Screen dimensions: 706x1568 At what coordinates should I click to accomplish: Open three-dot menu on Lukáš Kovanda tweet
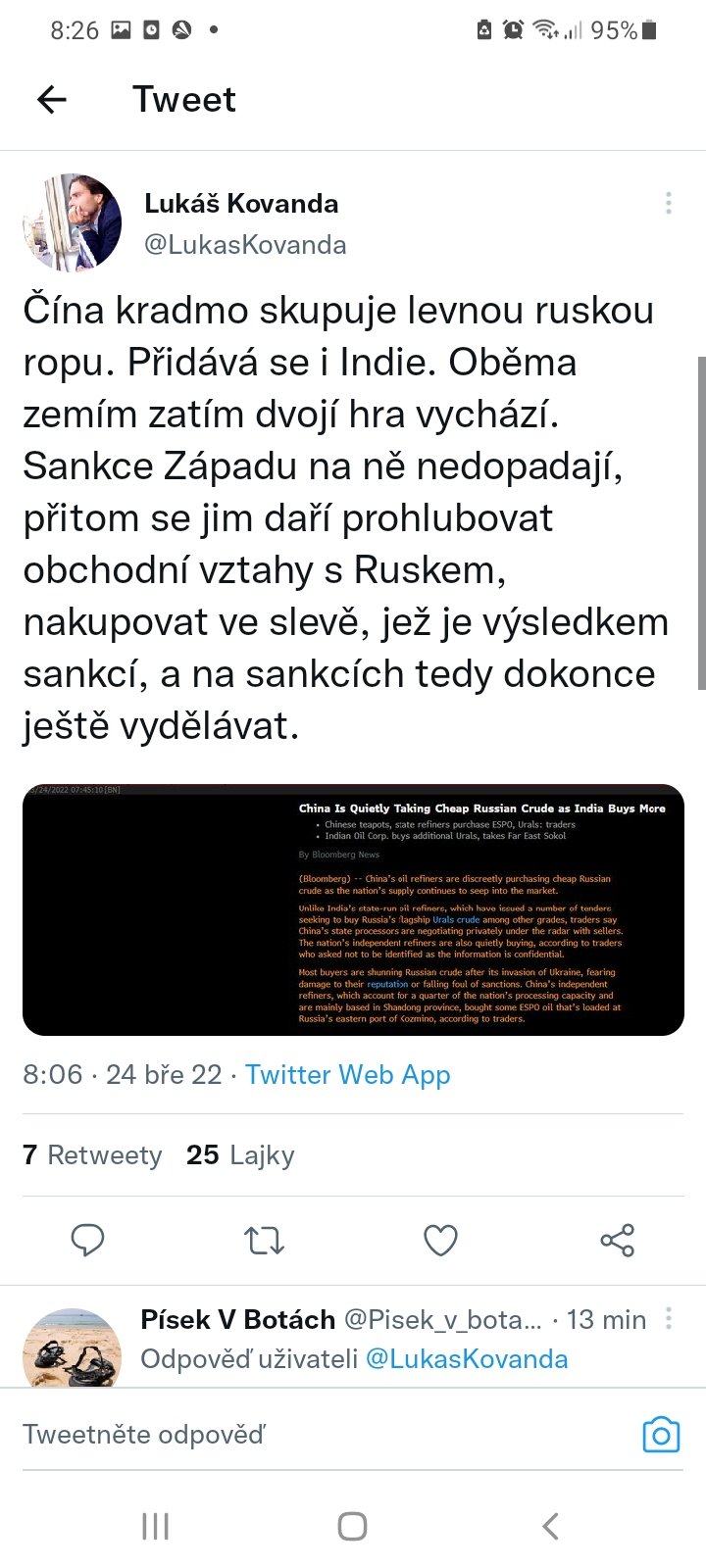pos(669,203)
